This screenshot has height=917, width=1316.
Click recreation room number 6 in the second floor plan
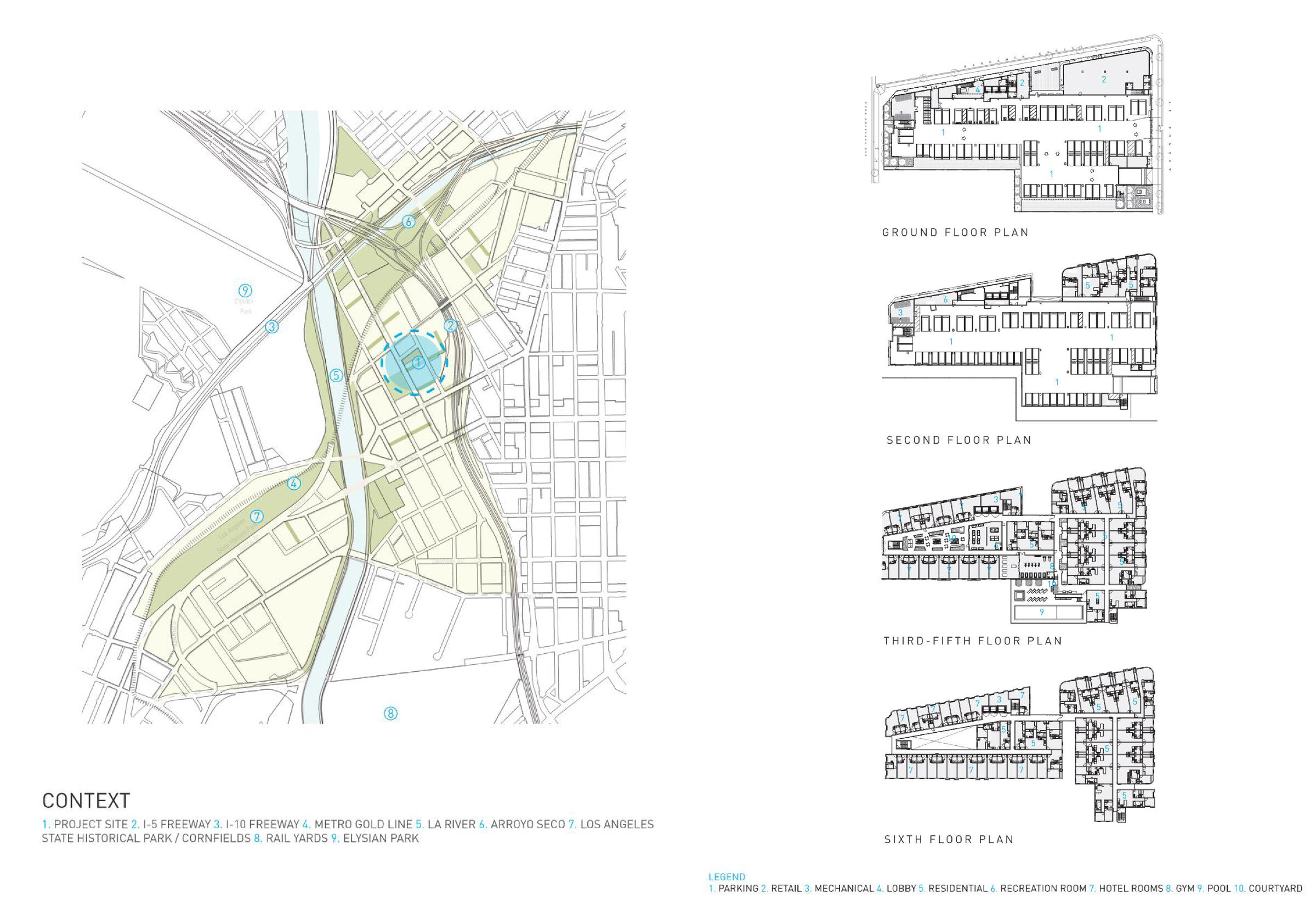946,300
